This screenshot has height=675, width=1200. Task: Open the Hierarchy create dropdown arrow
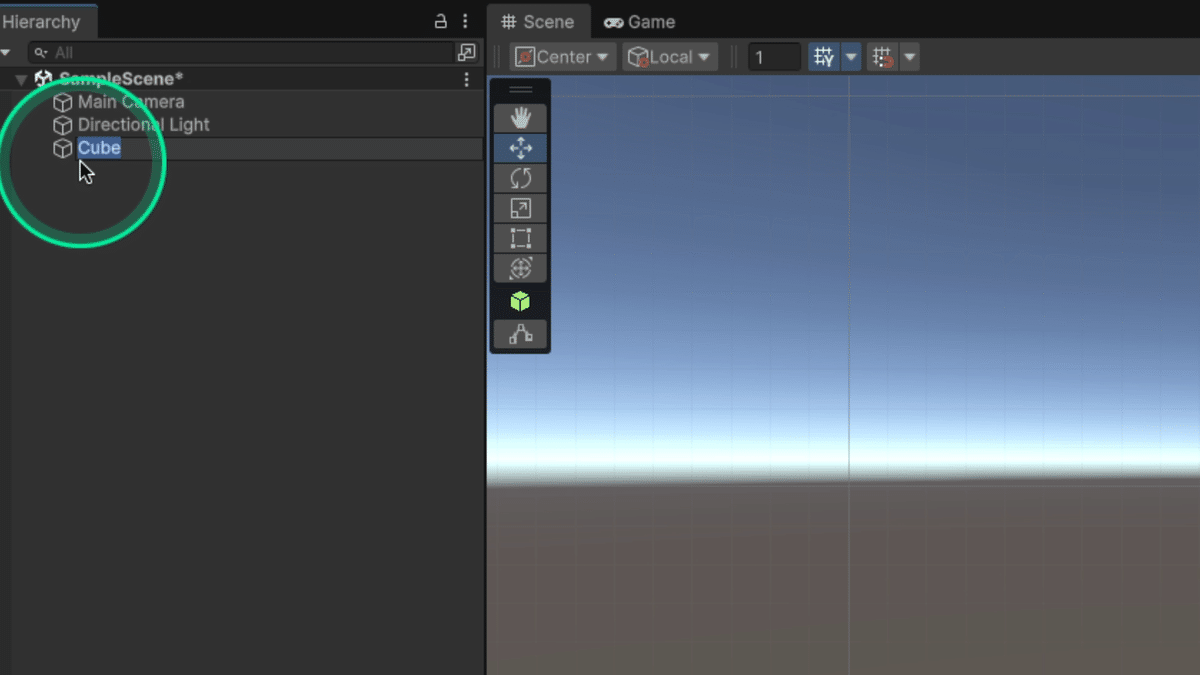point(6,52)
